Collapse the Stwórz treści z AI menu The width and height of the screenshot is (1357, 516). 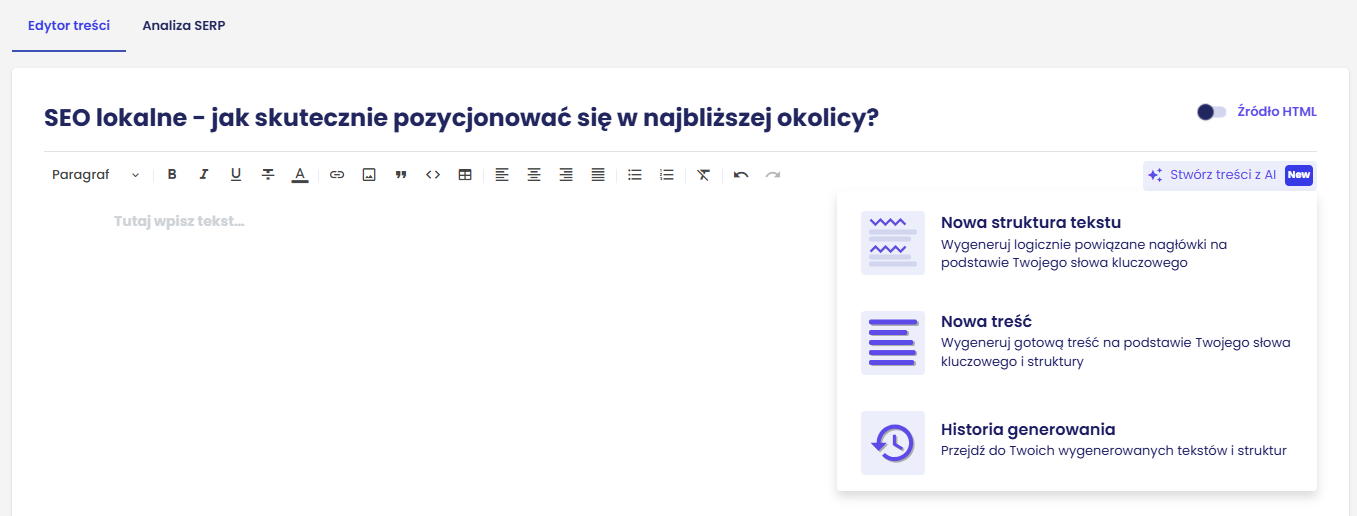(1229, 175)
